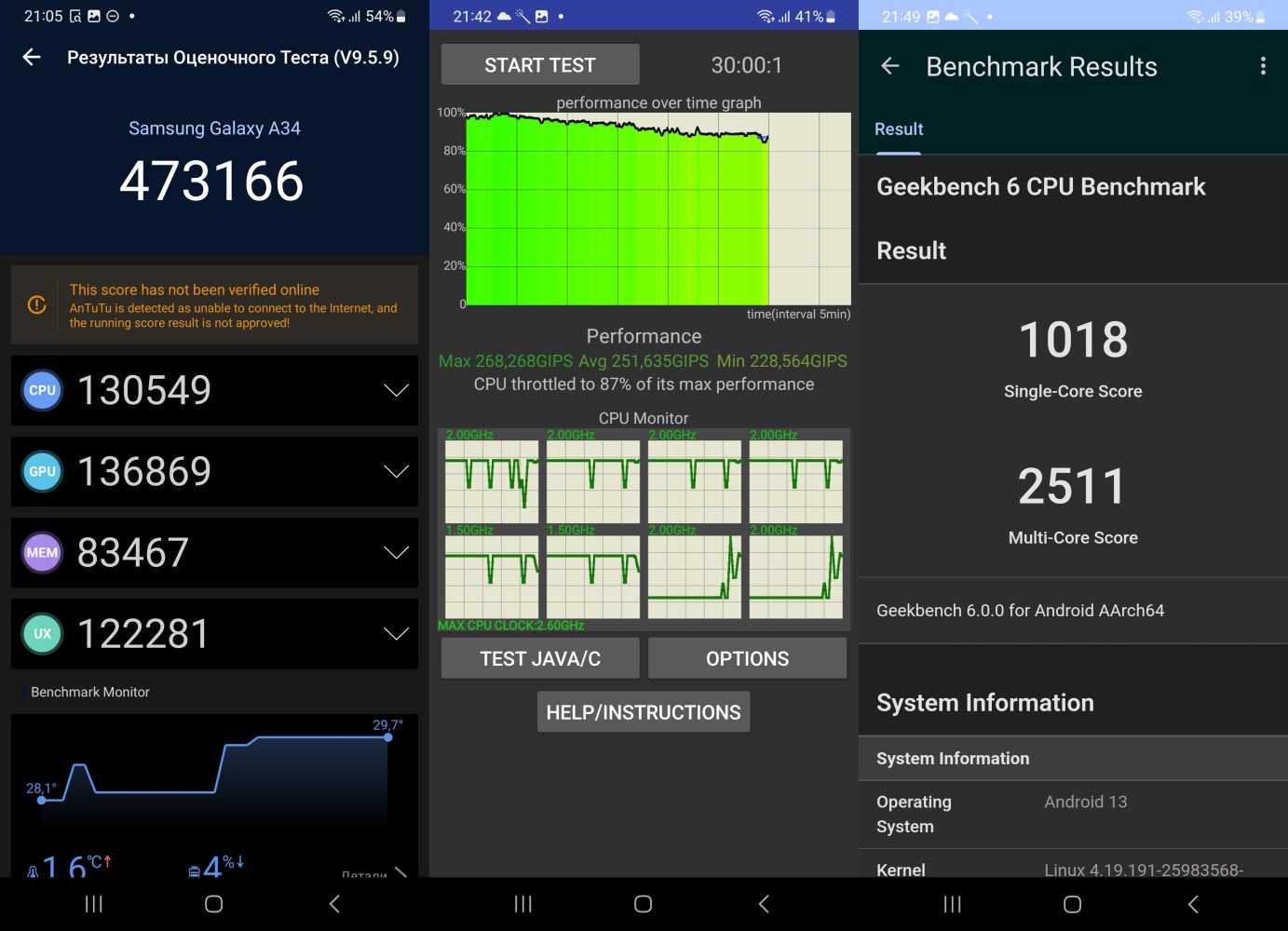Screen dimensions: 1288x931
Task: Tap the green GPU score icon
Action: 42,472
